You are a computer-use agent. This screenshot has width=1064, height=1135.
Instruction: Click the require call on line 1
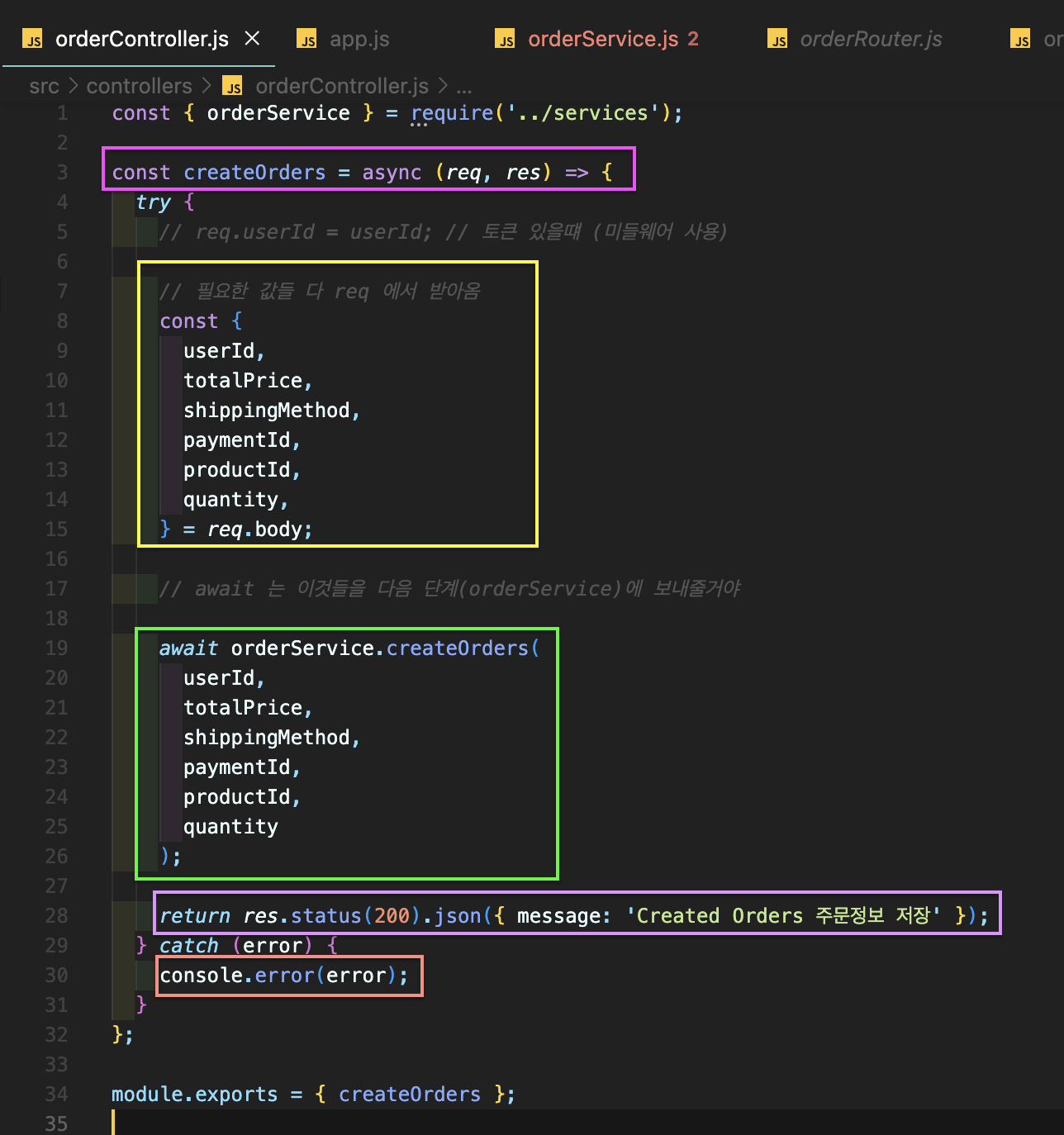click(x=452, y=113)
